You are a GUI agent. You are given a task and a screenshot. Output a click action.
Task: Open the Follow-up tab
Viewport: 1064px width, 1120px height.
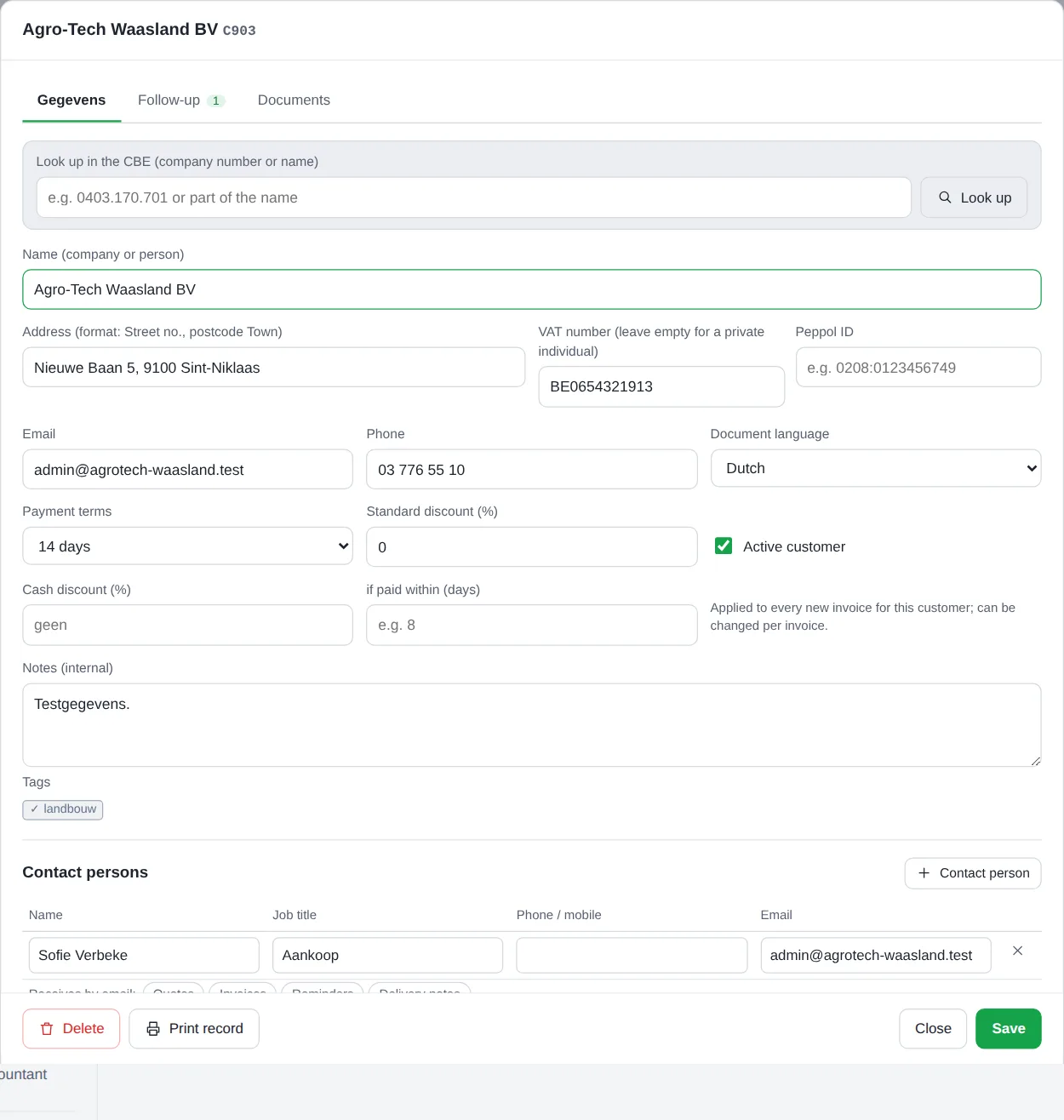[x=180, y=100]
